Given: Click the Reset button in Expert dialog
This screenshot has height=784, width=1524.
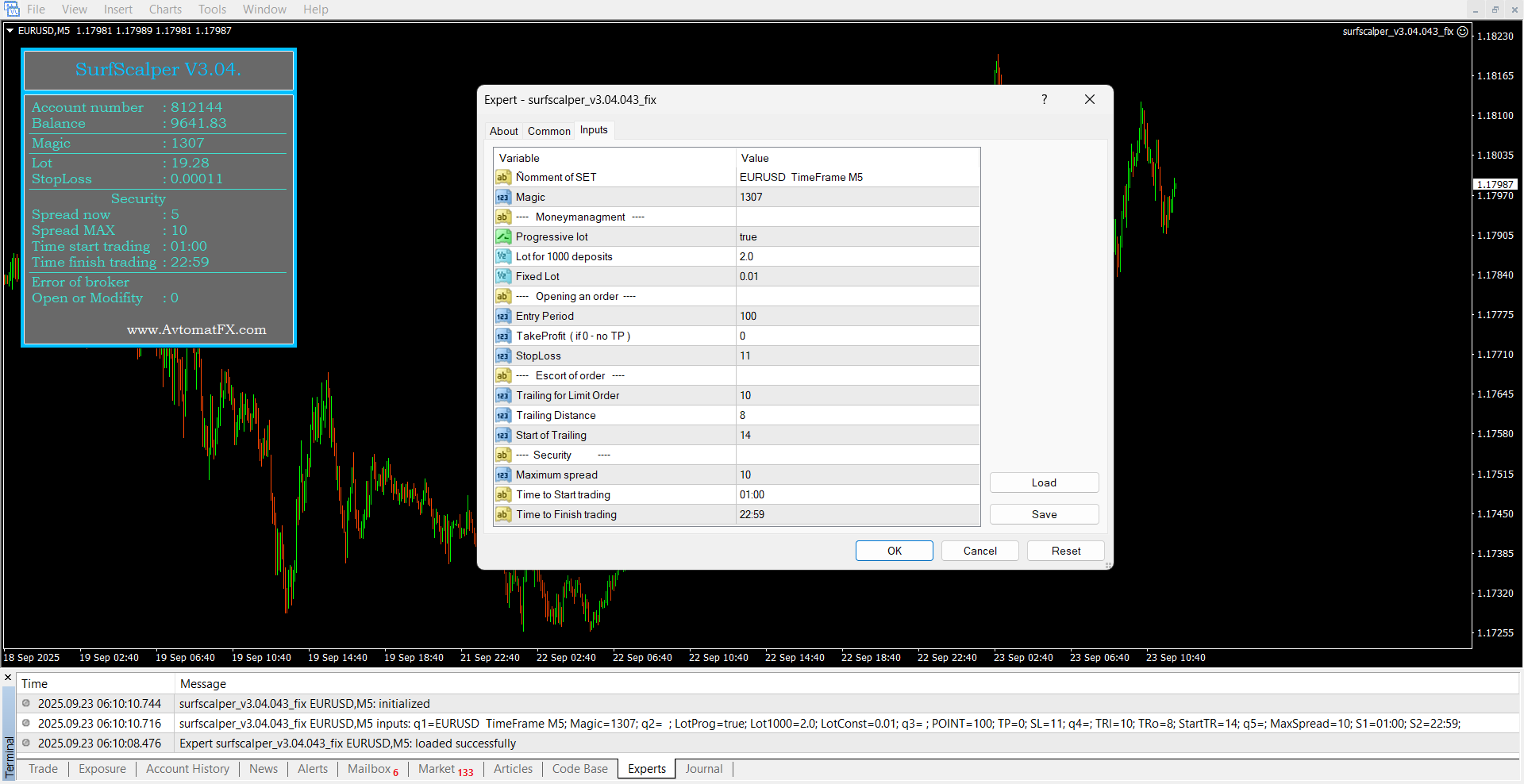Looking at the screenshot, I should click(1065, 551).
